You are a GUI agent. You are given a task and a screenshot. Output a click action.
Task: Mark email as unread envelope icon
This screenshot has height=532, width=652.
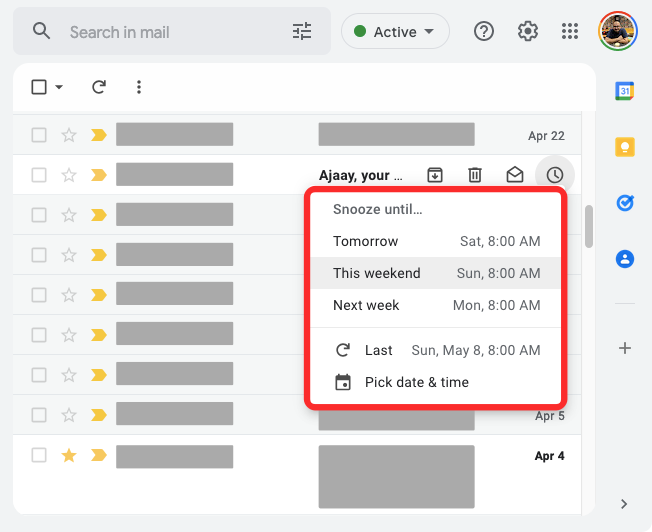click(514, 175)
